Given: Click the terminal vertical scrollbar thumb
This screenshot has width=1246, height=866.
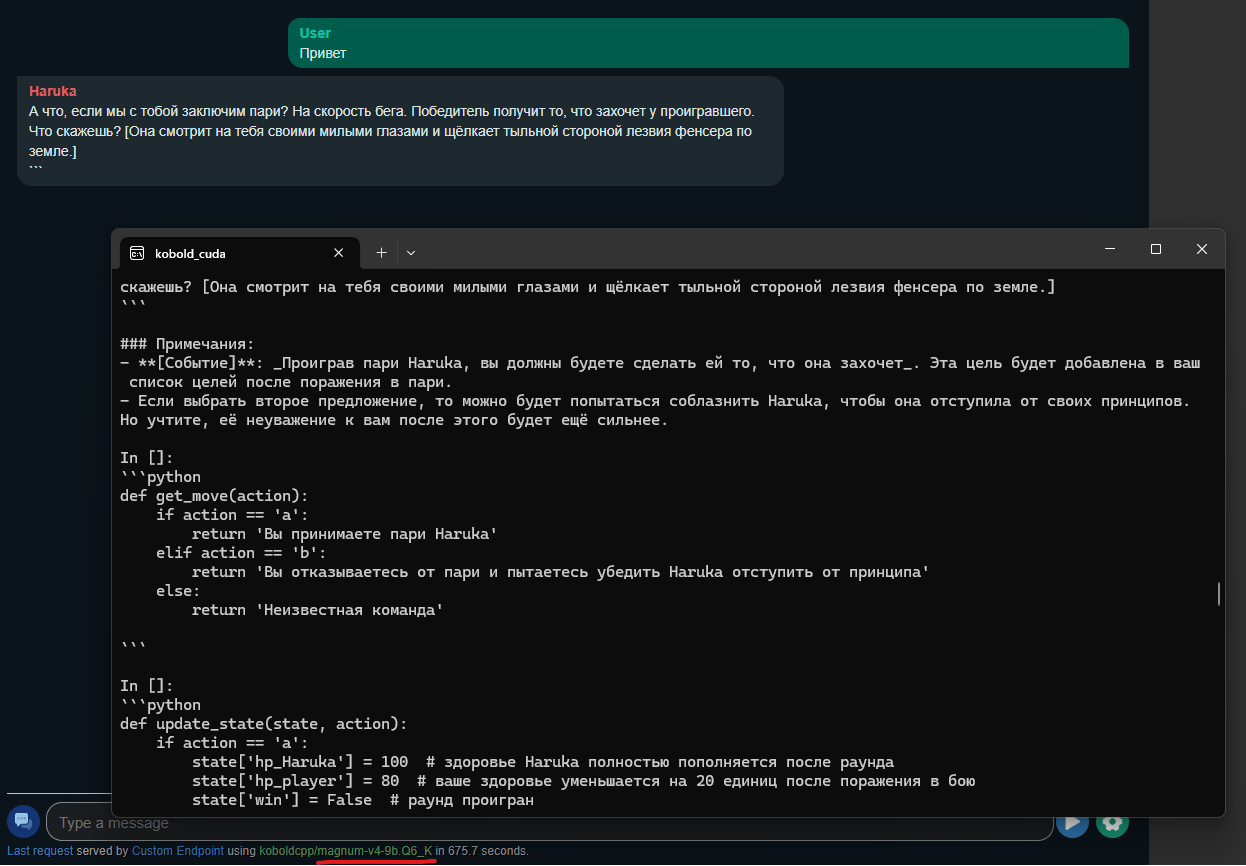Looking at the screenshot, I should coord(1218,594).
